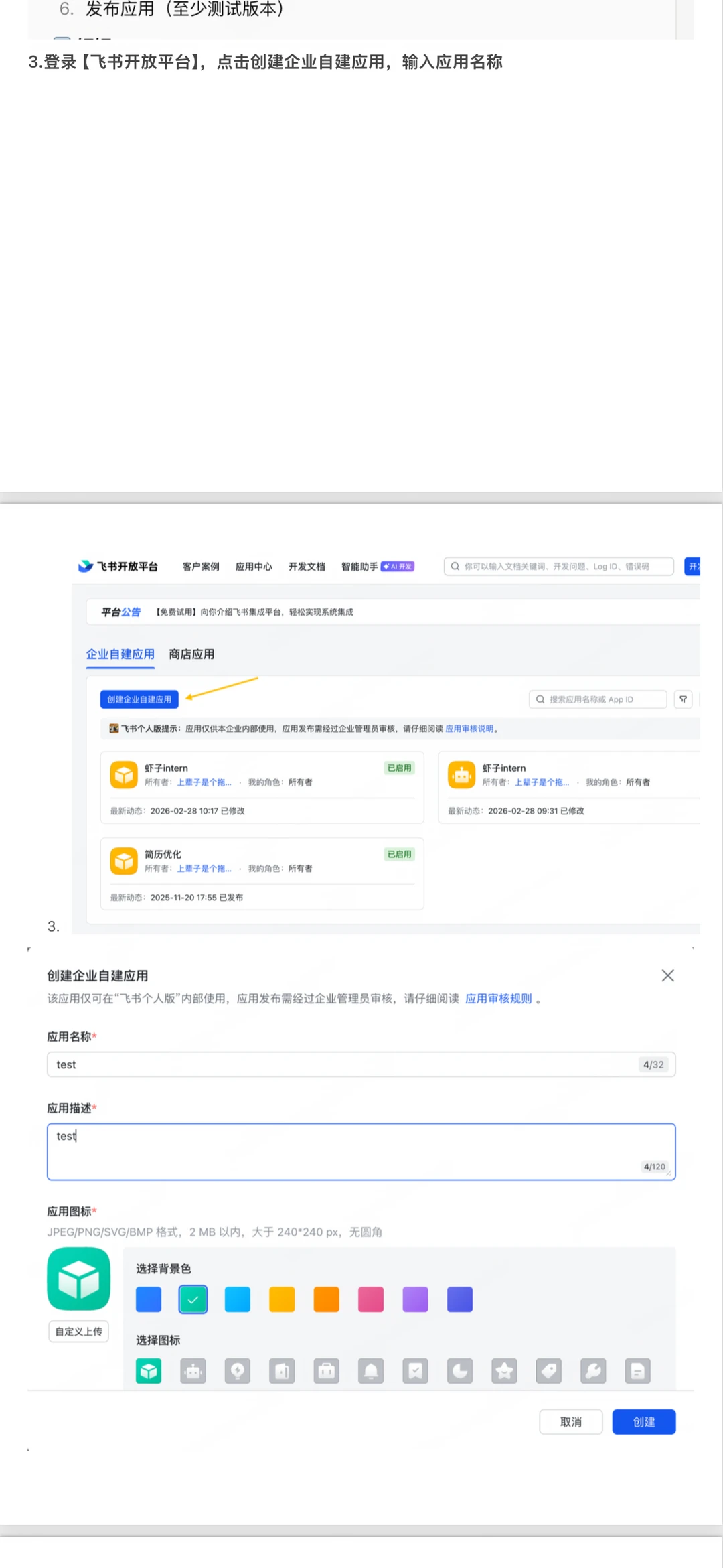The image size is (723, 1568).
Task: Select the indigo background color
Action: pyautogui.click(x=460, y=1299)
